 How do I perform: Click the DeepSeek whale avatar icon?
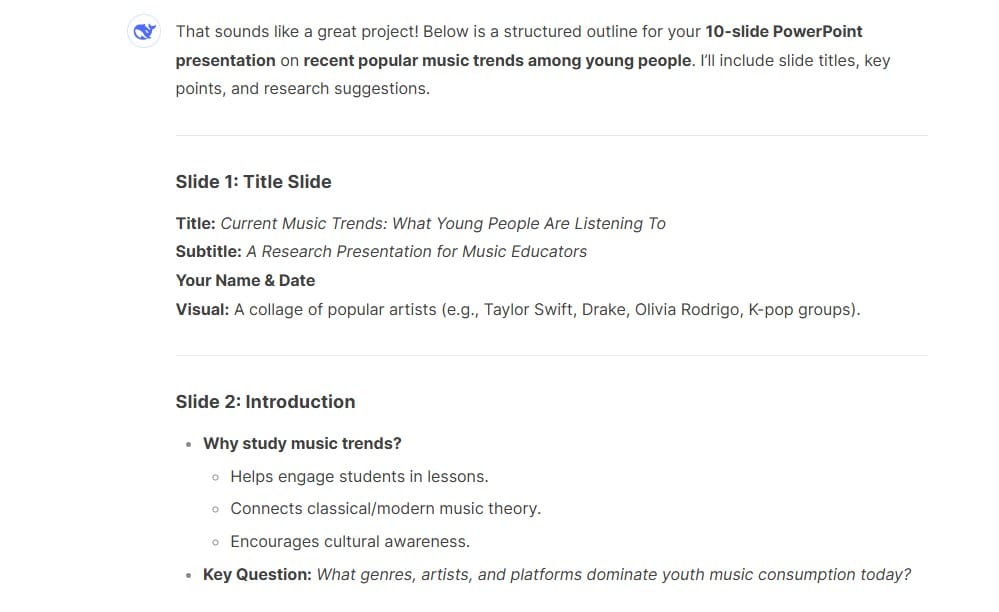pyautogui.click(x=144, y=31)
